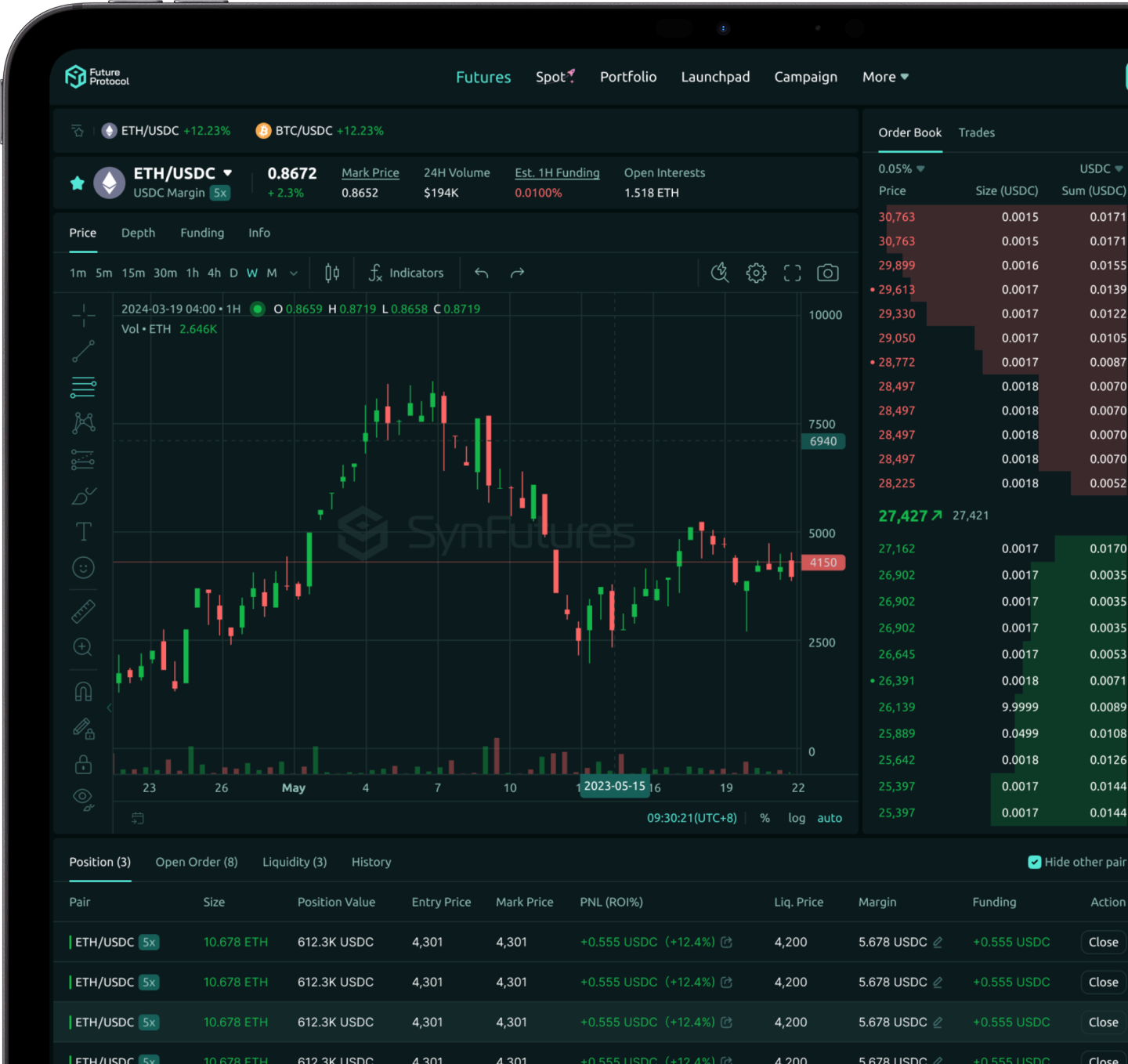Toggle Hide other pair checkbox
This screenshot has height=1064, width=1128.
(1035, 862)
